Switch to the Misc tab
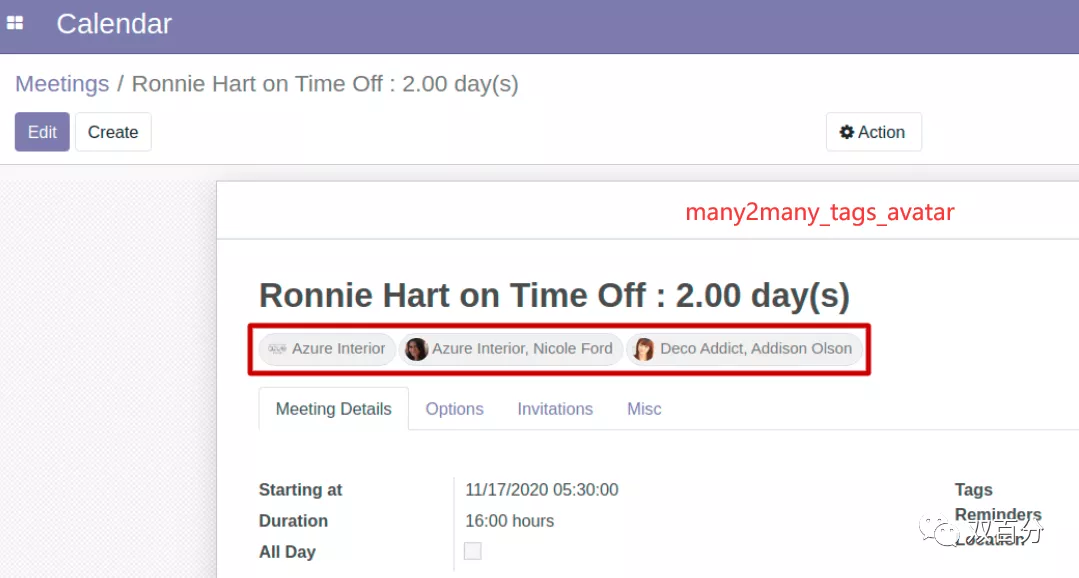Viewport: 1079px width, 578px height. (x=644, y=409)
